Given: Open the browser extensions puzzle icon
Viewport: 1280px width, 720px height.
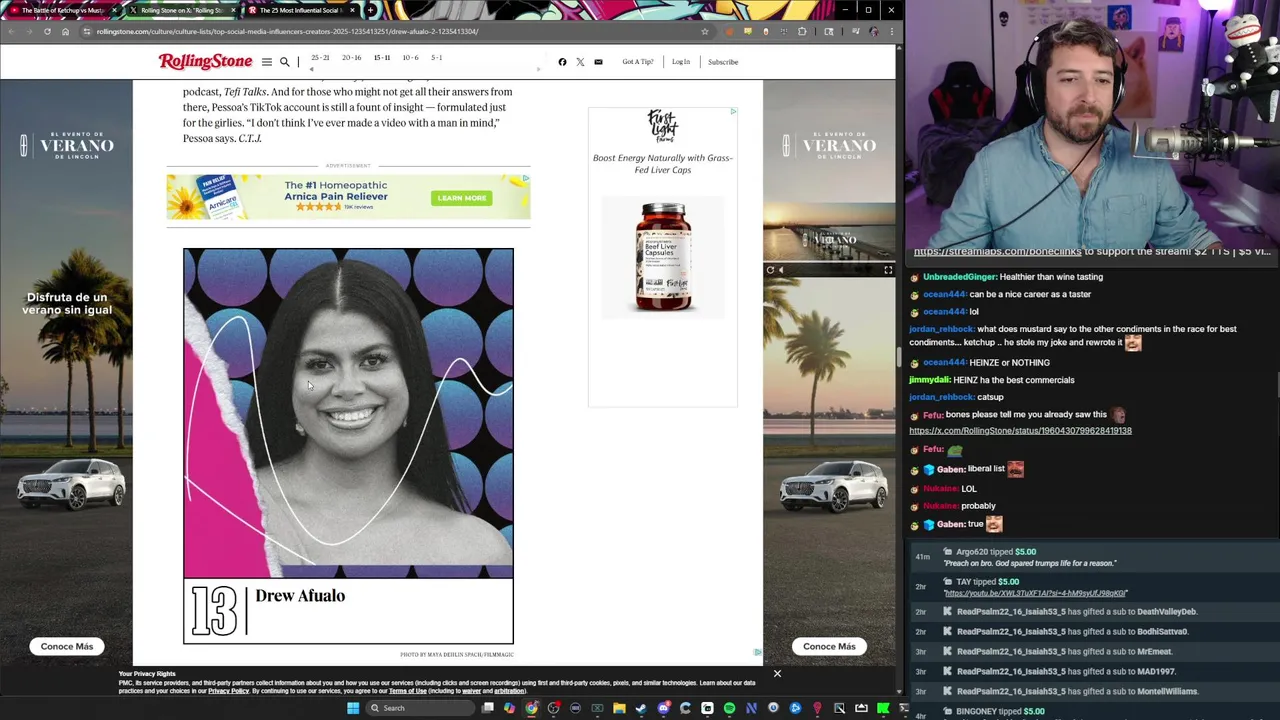Looking at the screenshot, I should [x=802, y=31].
